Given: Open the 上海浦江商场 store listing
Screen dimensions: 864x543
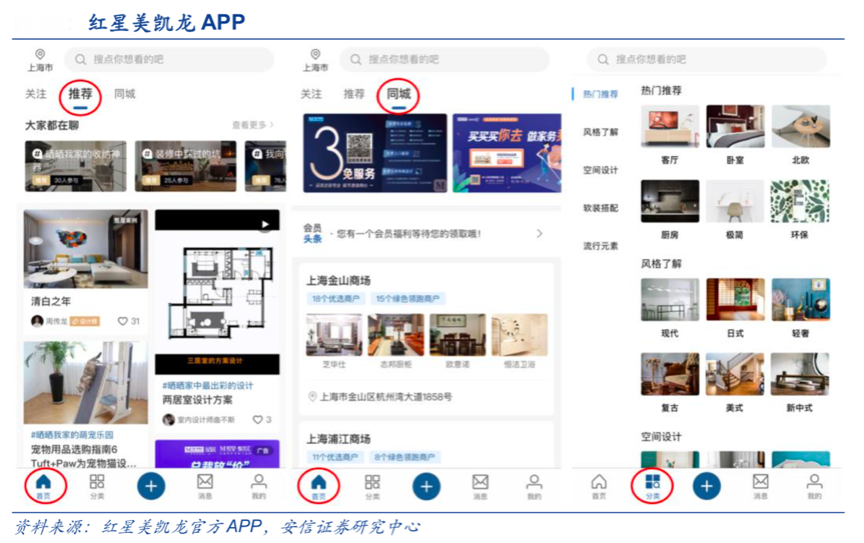Looking at the screenshot, I should (x=338, y=438).
